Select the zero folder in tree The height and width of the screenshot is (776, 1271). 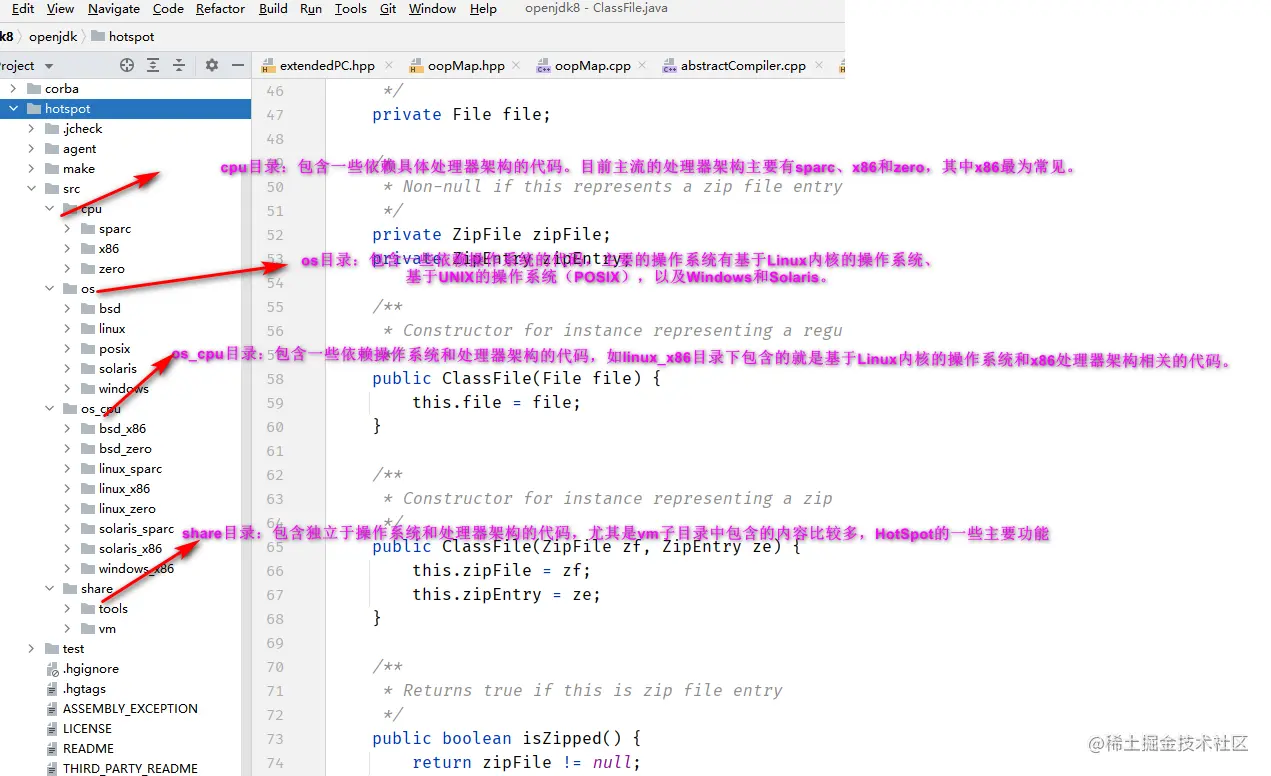112,269
